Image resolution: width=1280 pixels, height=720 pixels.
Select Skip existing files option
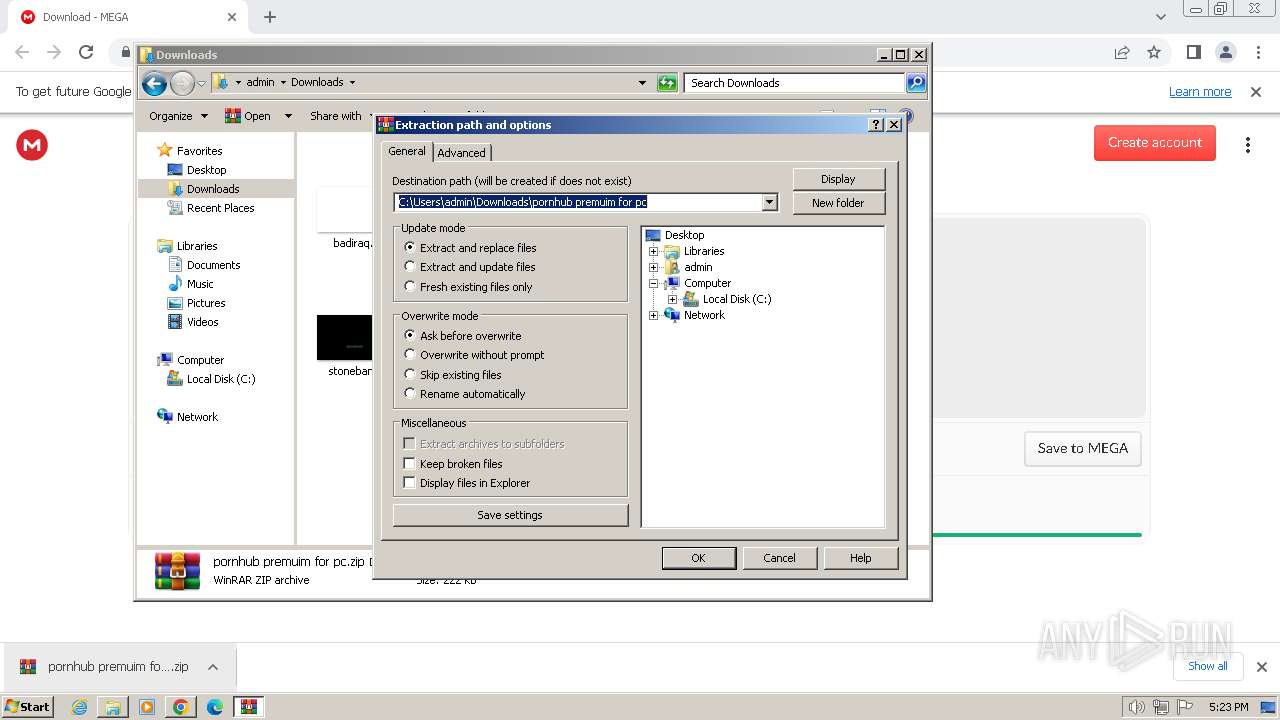(453, 375)
